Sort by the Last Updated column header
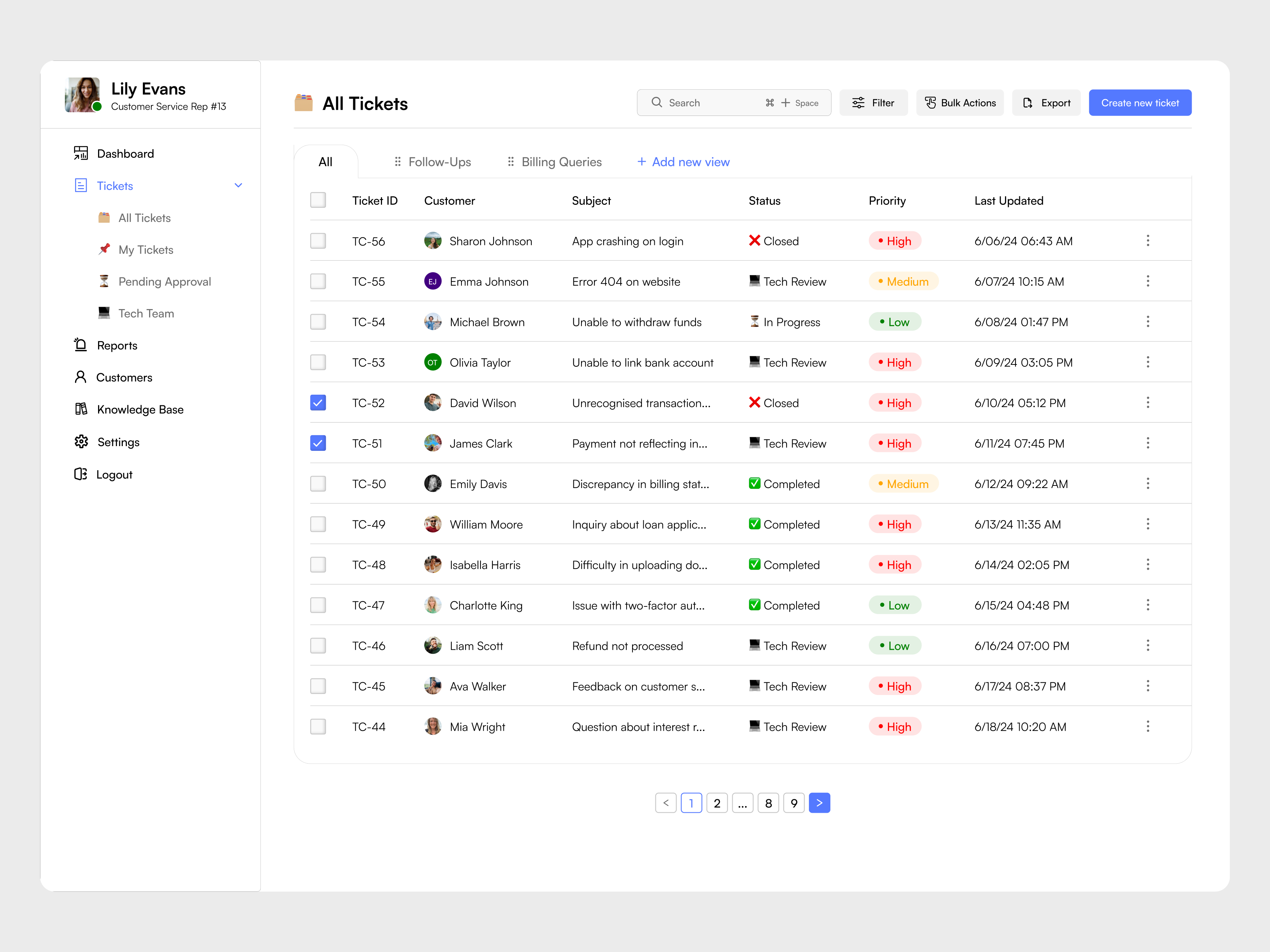 click(x=1009, y=200)
